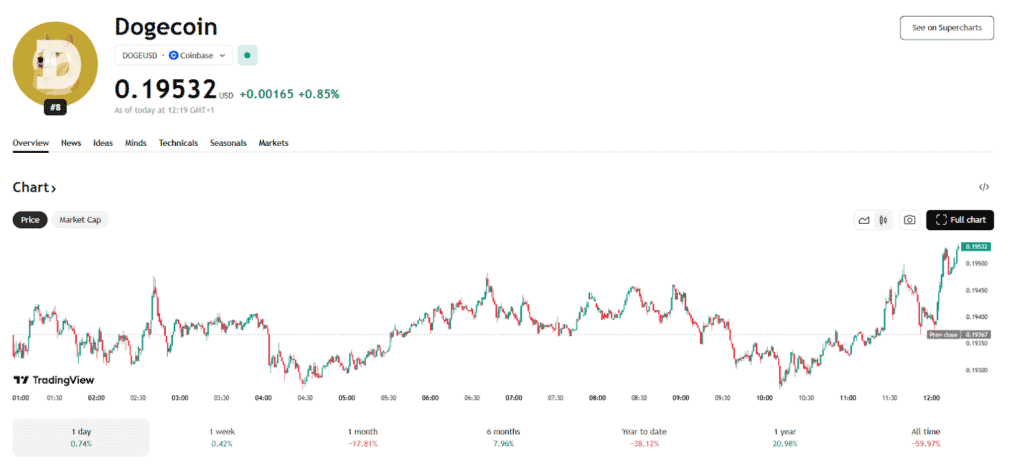1024x470 pixels.
Task: Switch to the Seasonals tab
Action: click(x=228, y=143)
